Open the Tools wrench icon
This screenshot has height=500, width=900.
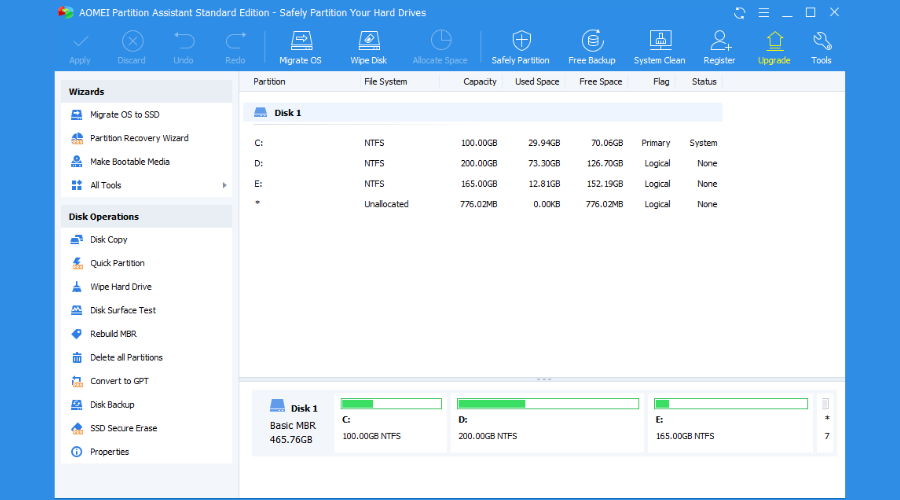click(x=821, y=41)
